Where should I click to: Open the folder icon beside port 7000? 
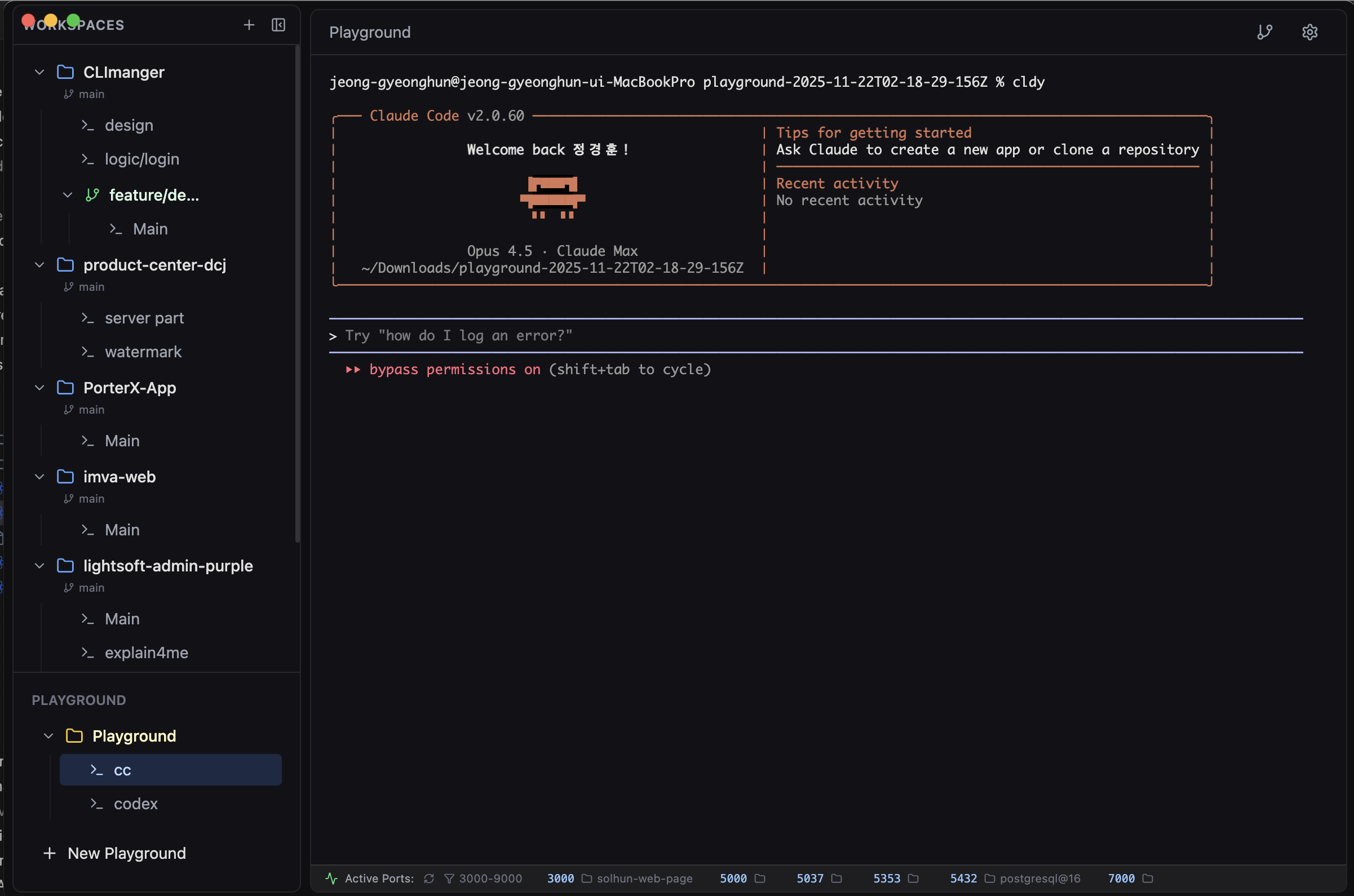coord(1148,879)
